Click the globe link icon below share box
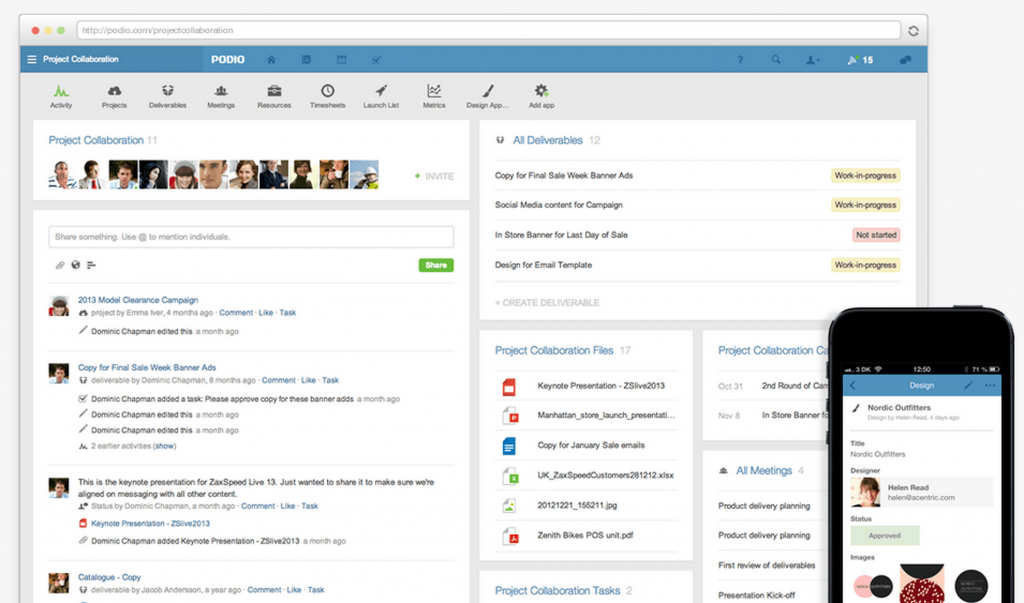Image resolution: width=1024 pixels, height=603 pixels. tap(76, 265)
